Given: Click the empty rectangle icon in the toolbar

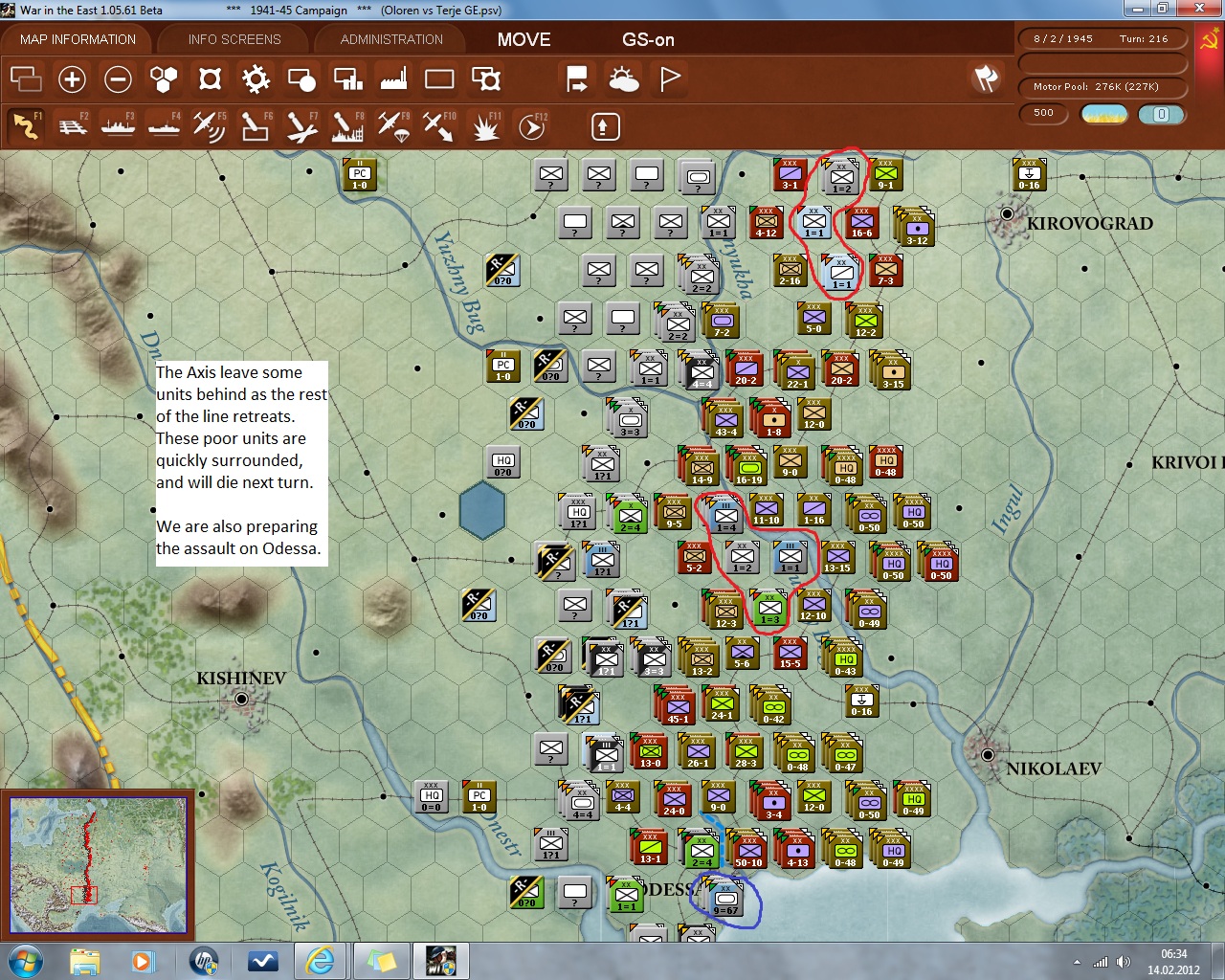Looking at the screenshot, I should tap(439, 78).
